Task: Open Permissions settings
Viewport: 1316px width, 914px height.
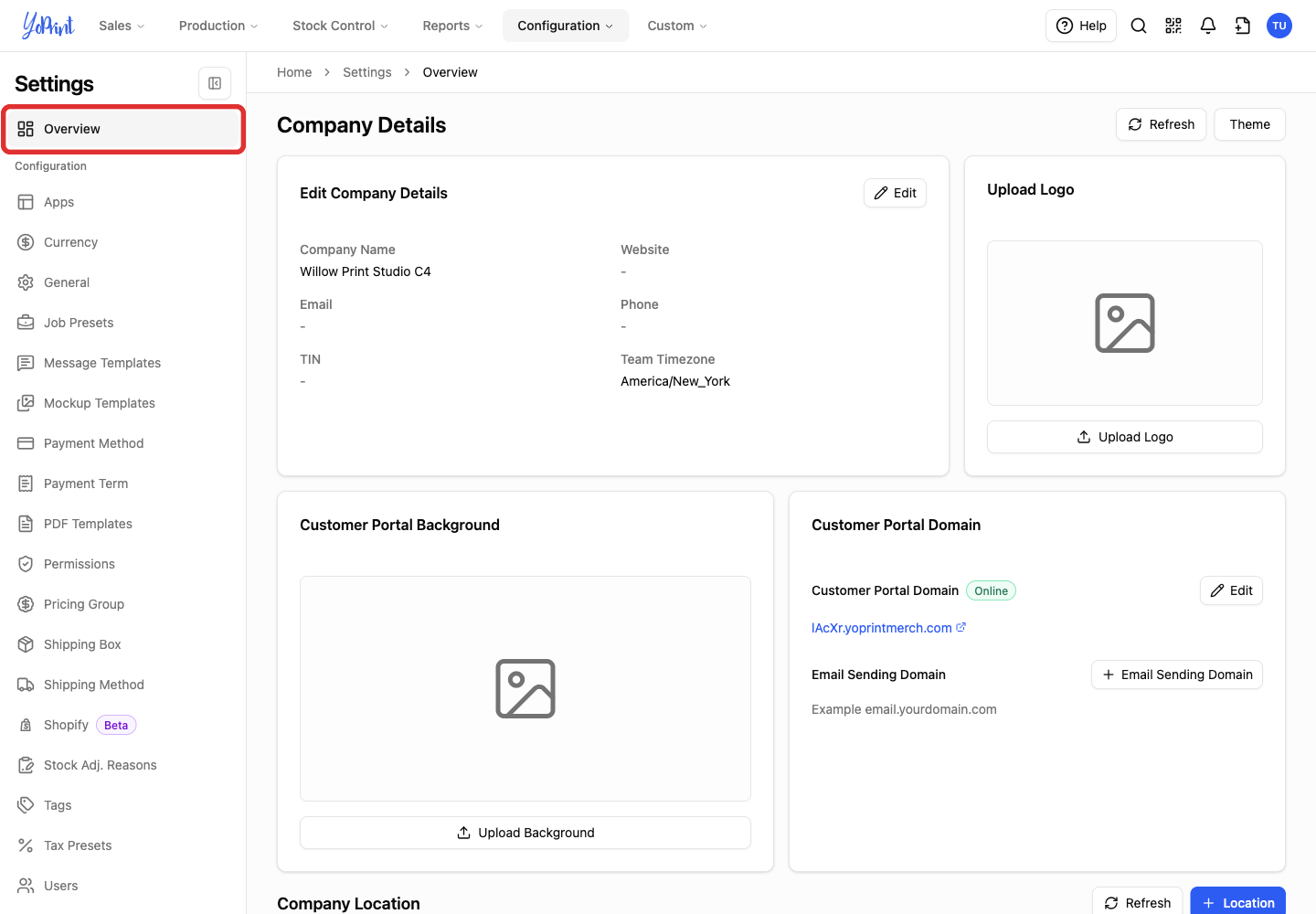Action: tap(122, 564)
